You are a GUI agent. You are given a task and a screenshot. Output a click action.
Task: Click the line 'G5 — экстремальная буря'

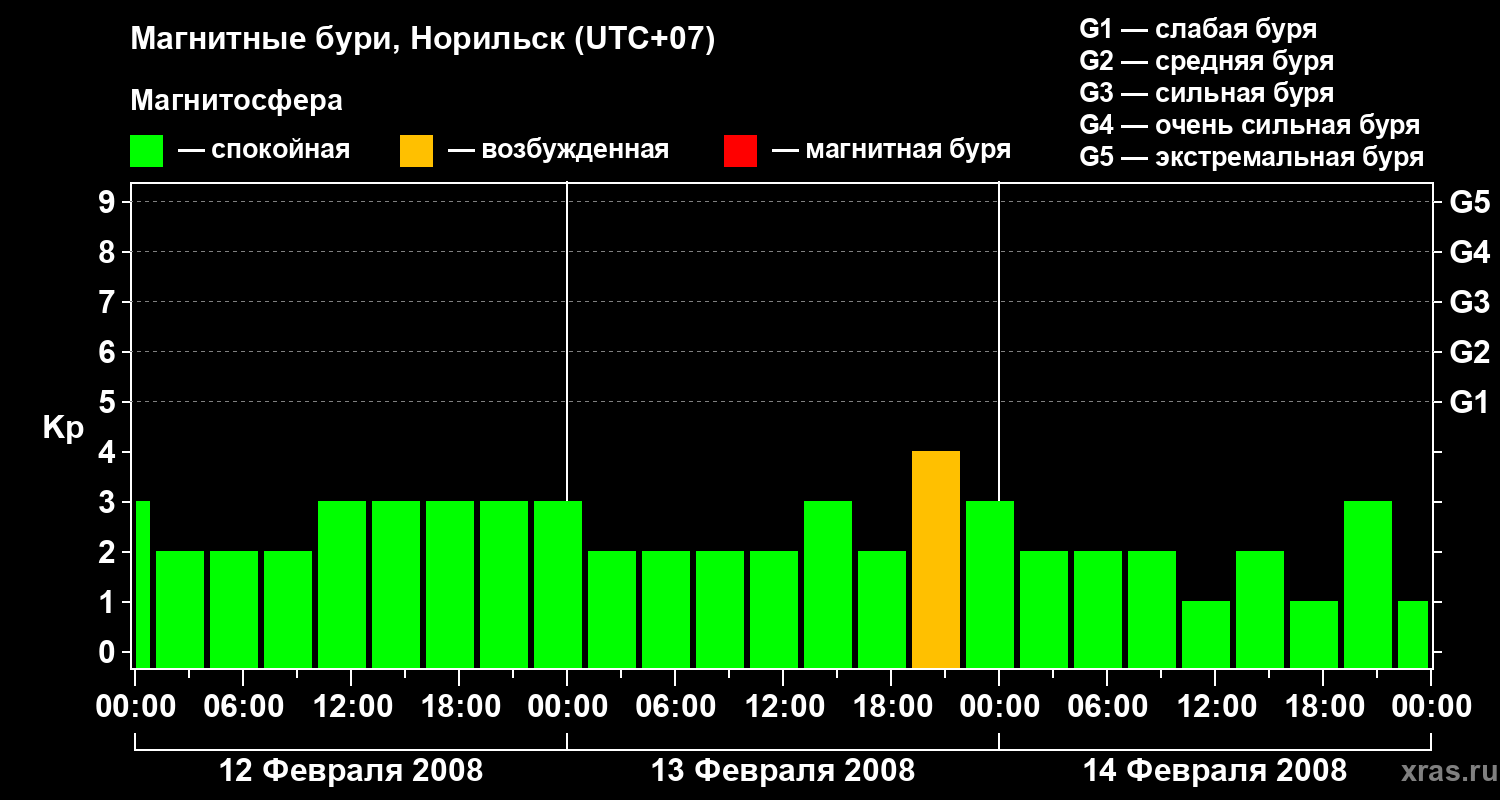[x=1252, y=157]
